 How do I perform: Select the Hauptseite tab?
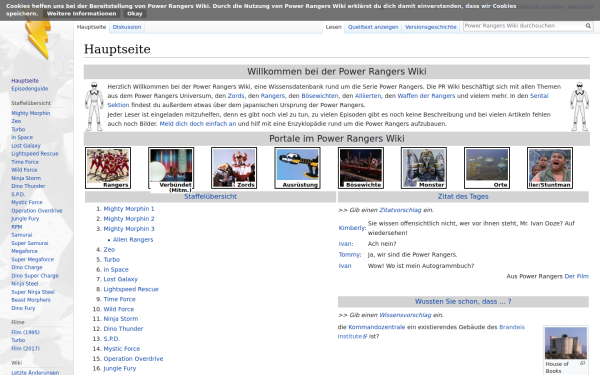pyautogui.click(x=91, y=27)
